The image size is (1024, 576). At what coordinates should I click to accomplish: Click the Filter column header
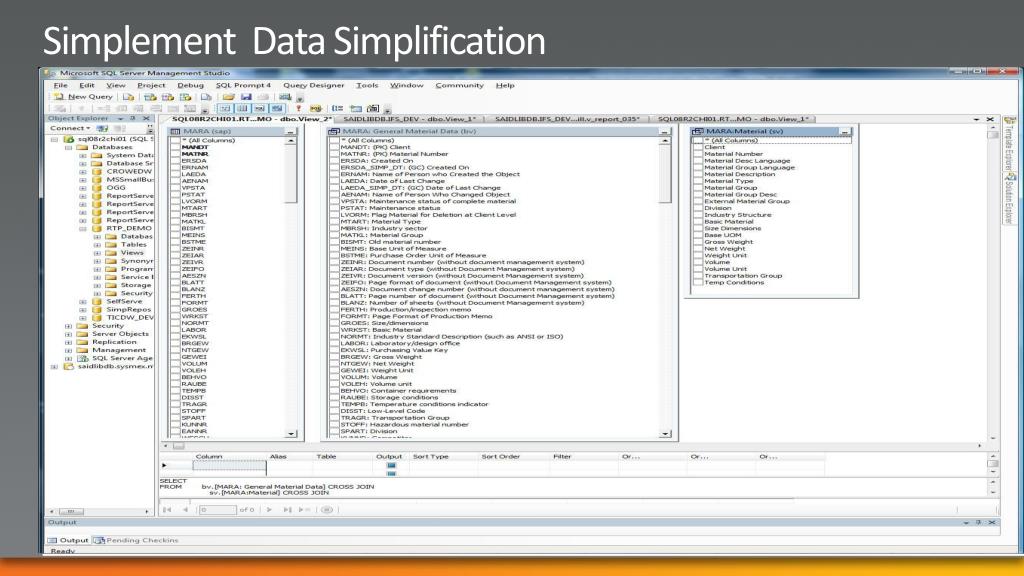[x=562, y=456]
